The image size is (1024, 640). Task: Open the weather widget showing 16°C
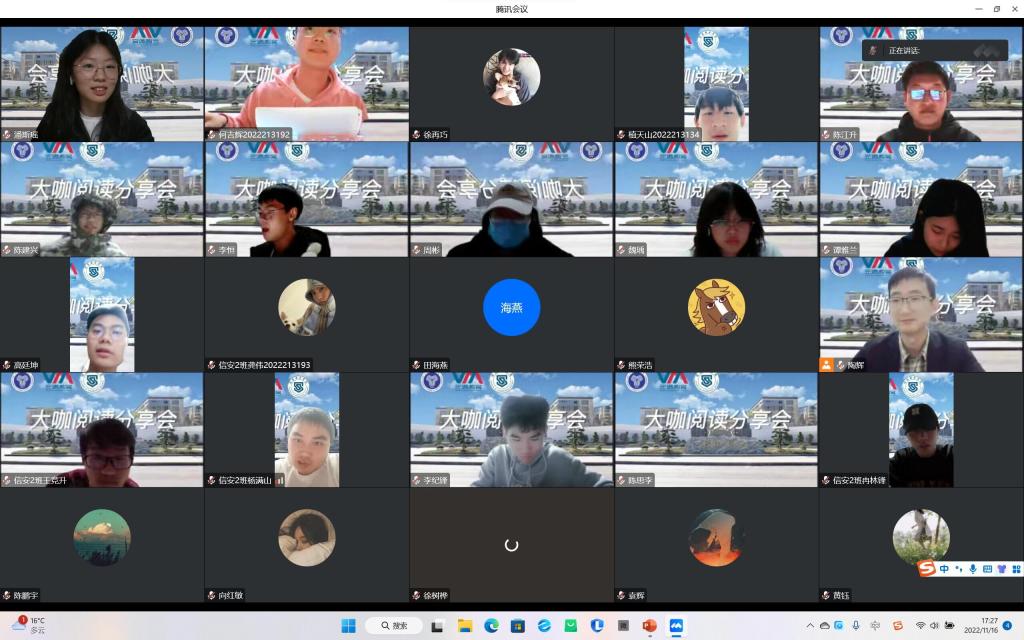(x=30, y=626)
